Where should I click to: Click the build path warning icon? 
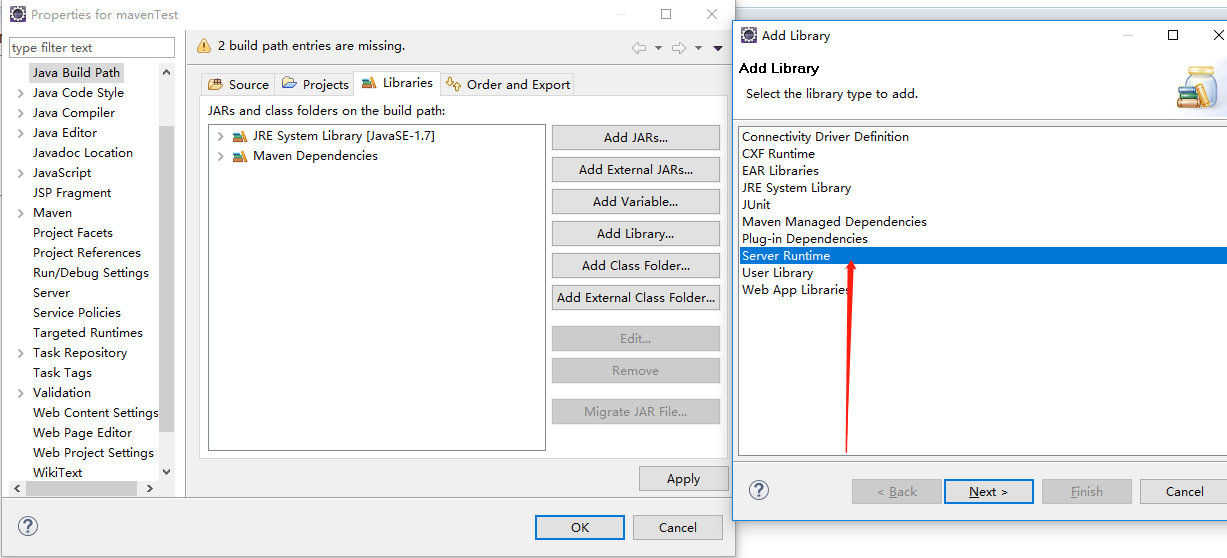(x=204, y=46)
